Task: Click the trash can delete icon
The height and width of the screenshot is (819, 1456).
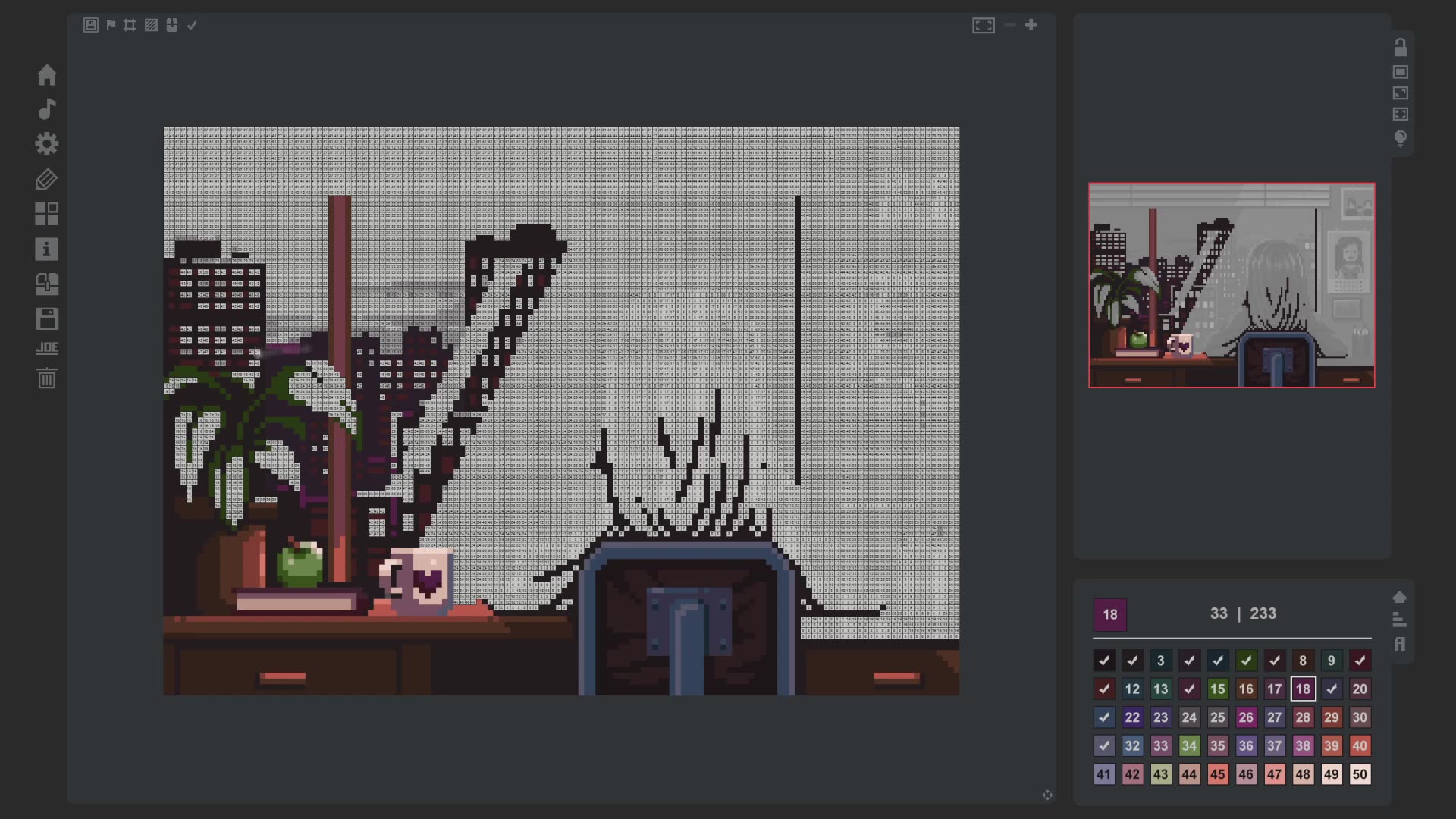Action: coord(47,378)
